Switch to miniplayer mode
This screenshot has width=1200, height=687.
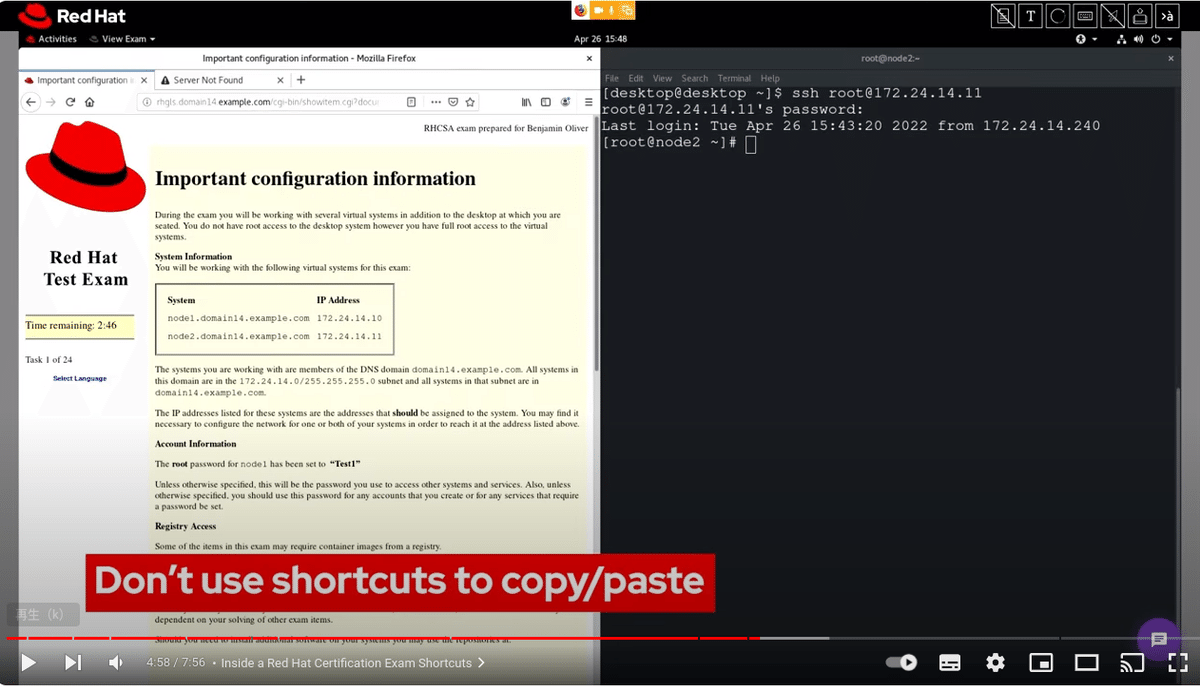[x=1041, y=662]
